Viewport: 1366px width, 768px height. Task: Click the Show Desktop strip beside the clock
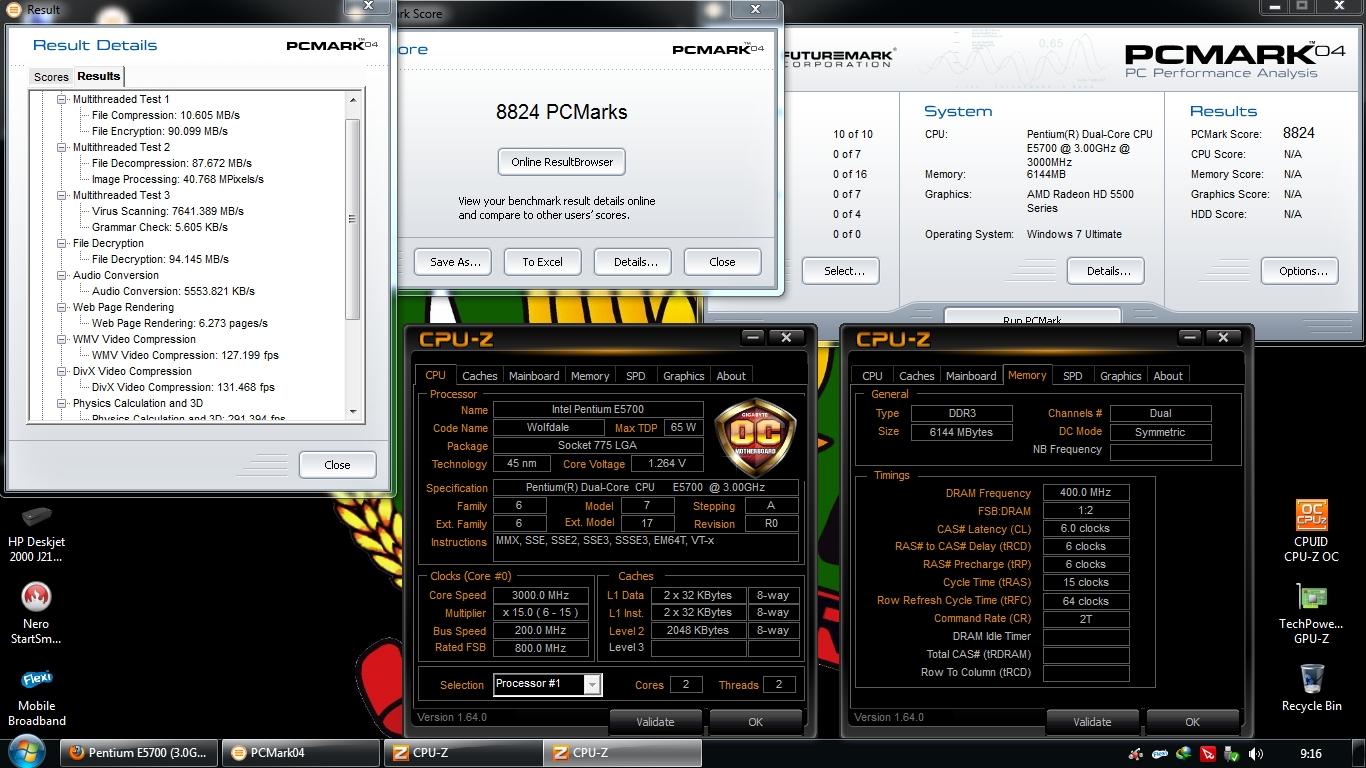click(1359, 753)
